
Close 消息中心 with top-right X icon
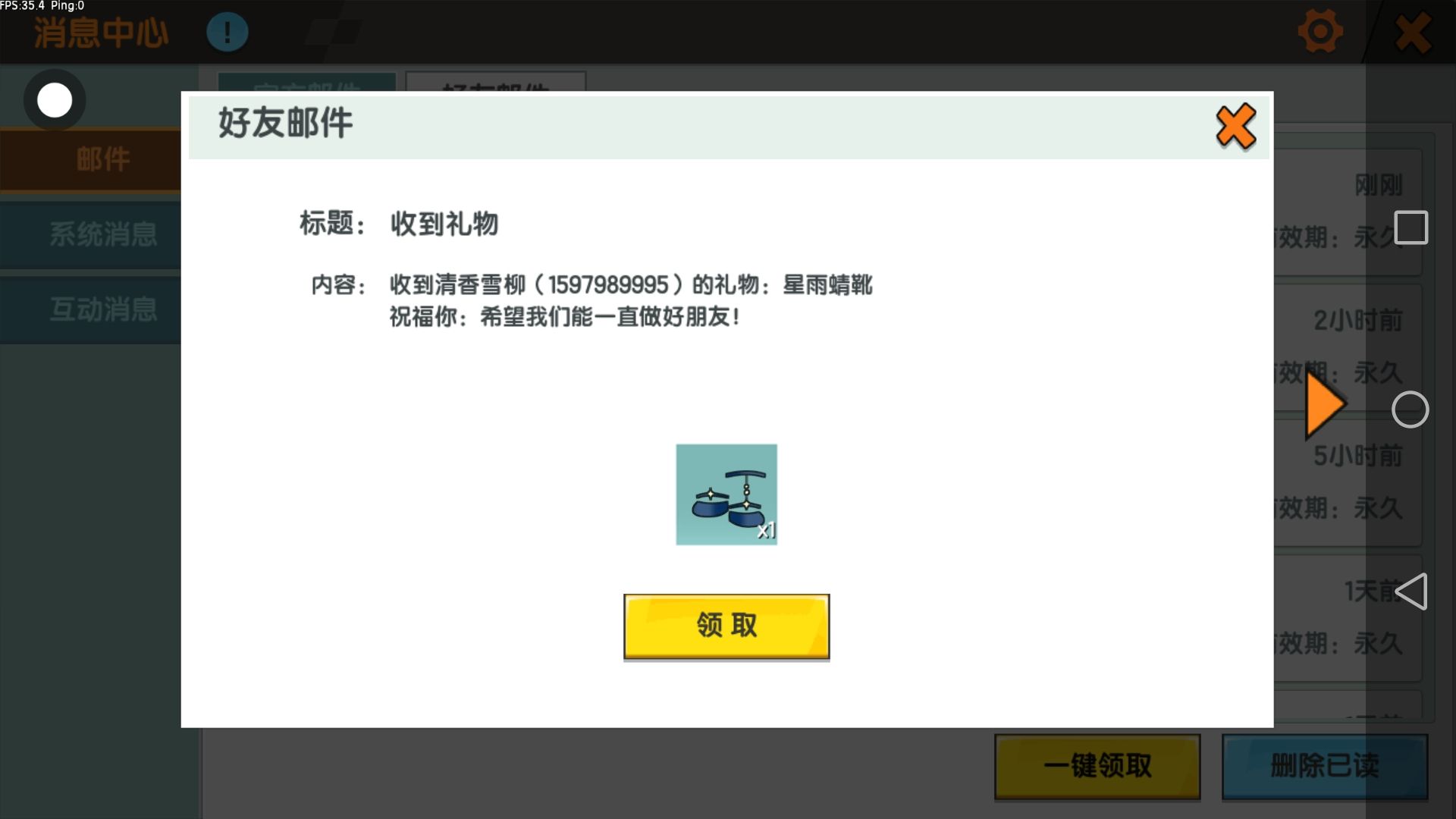tap(1412, 33)
